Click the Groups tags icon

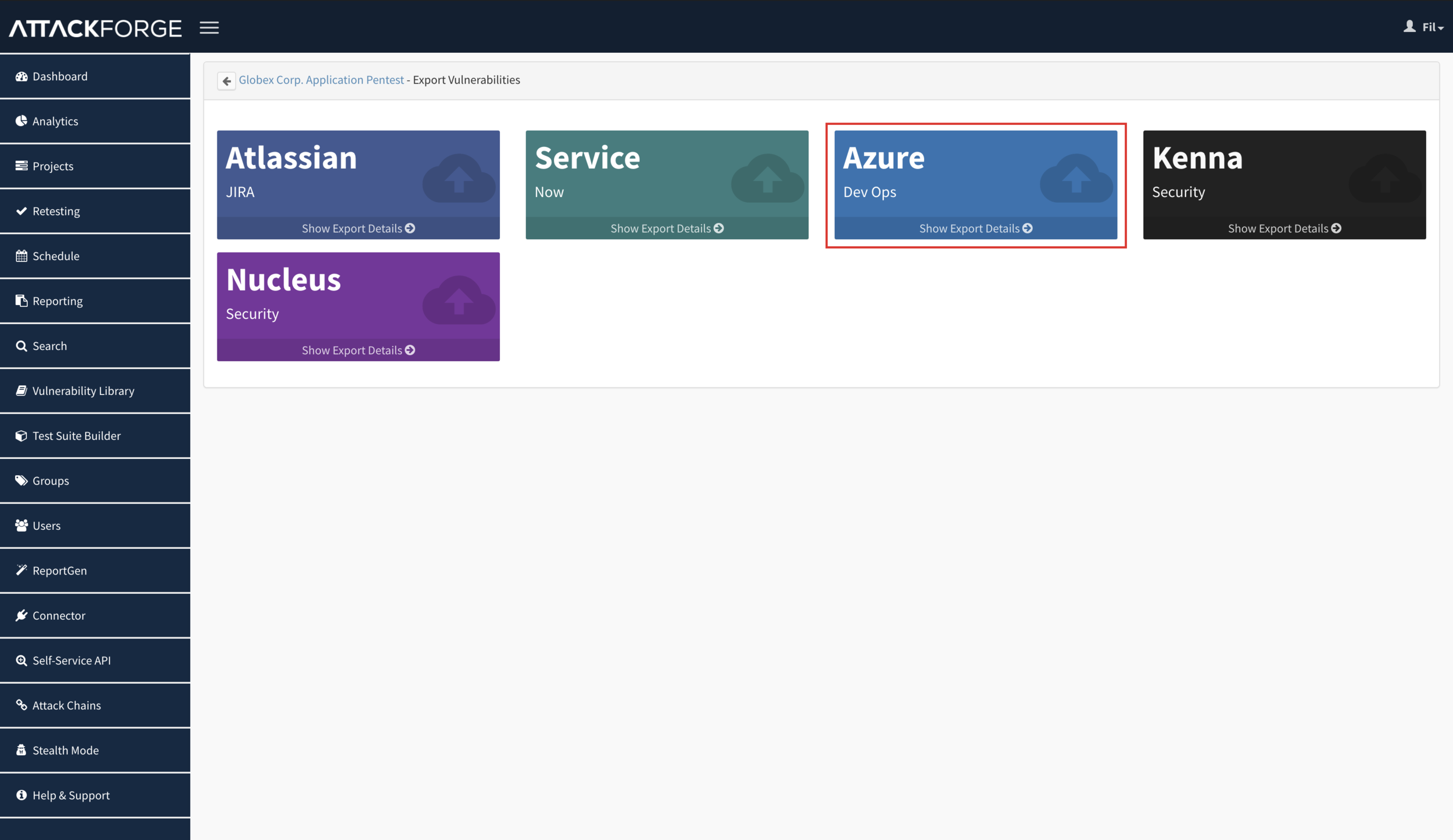(x=22, y=480)
